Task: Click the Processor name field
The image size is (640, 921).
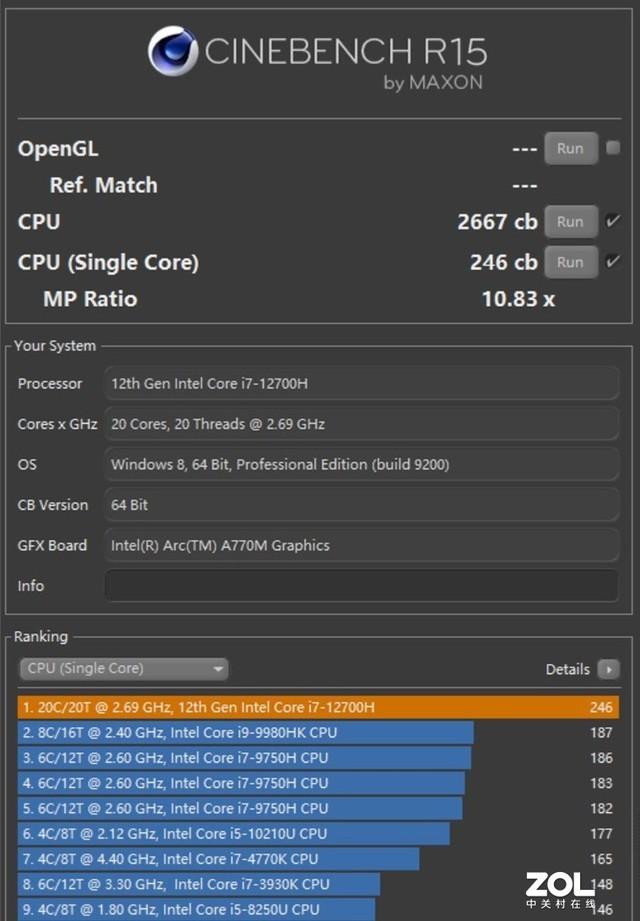Action: coord(361,384)
